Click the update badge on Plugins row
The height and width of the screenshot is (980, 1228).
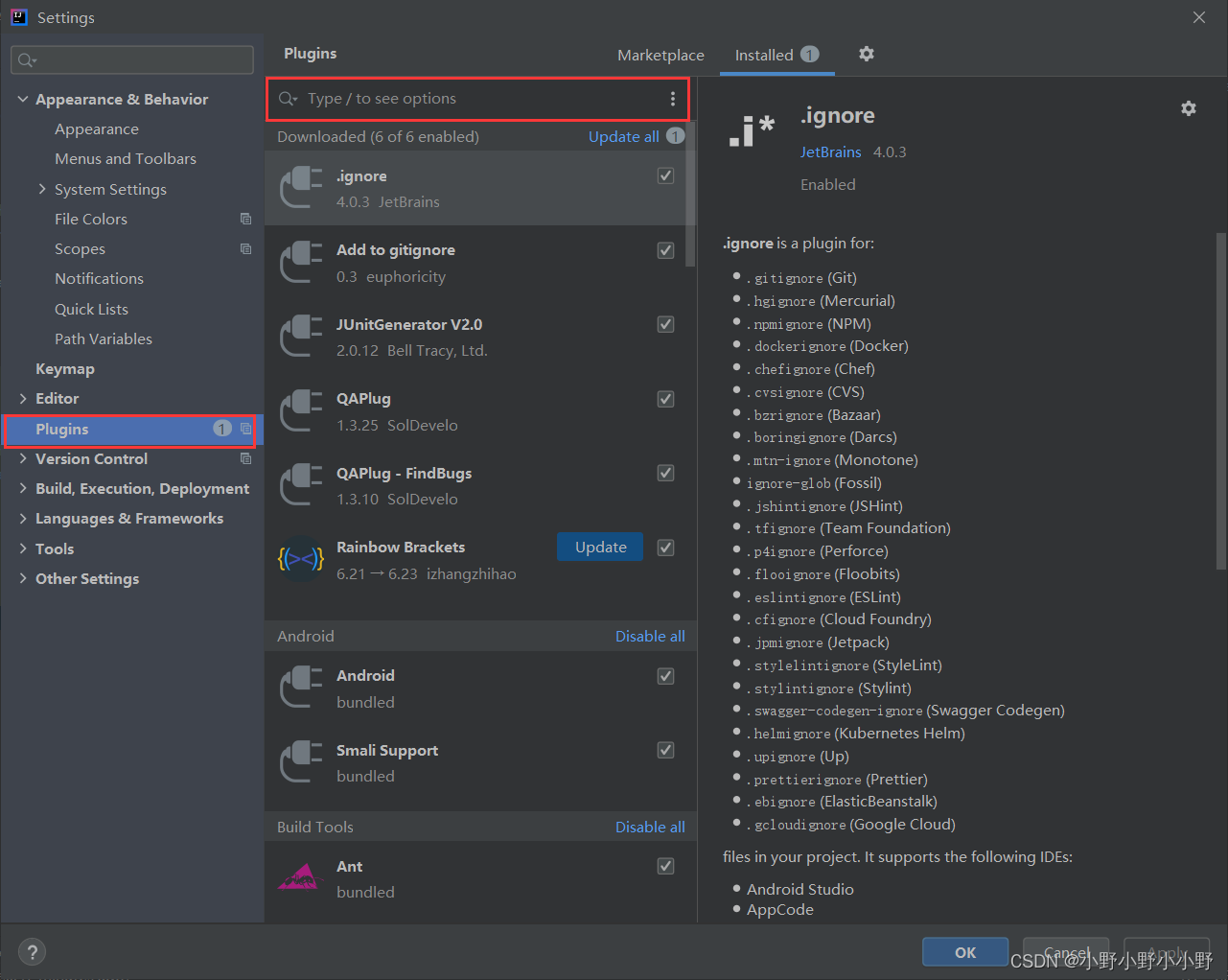pos(222,429)
